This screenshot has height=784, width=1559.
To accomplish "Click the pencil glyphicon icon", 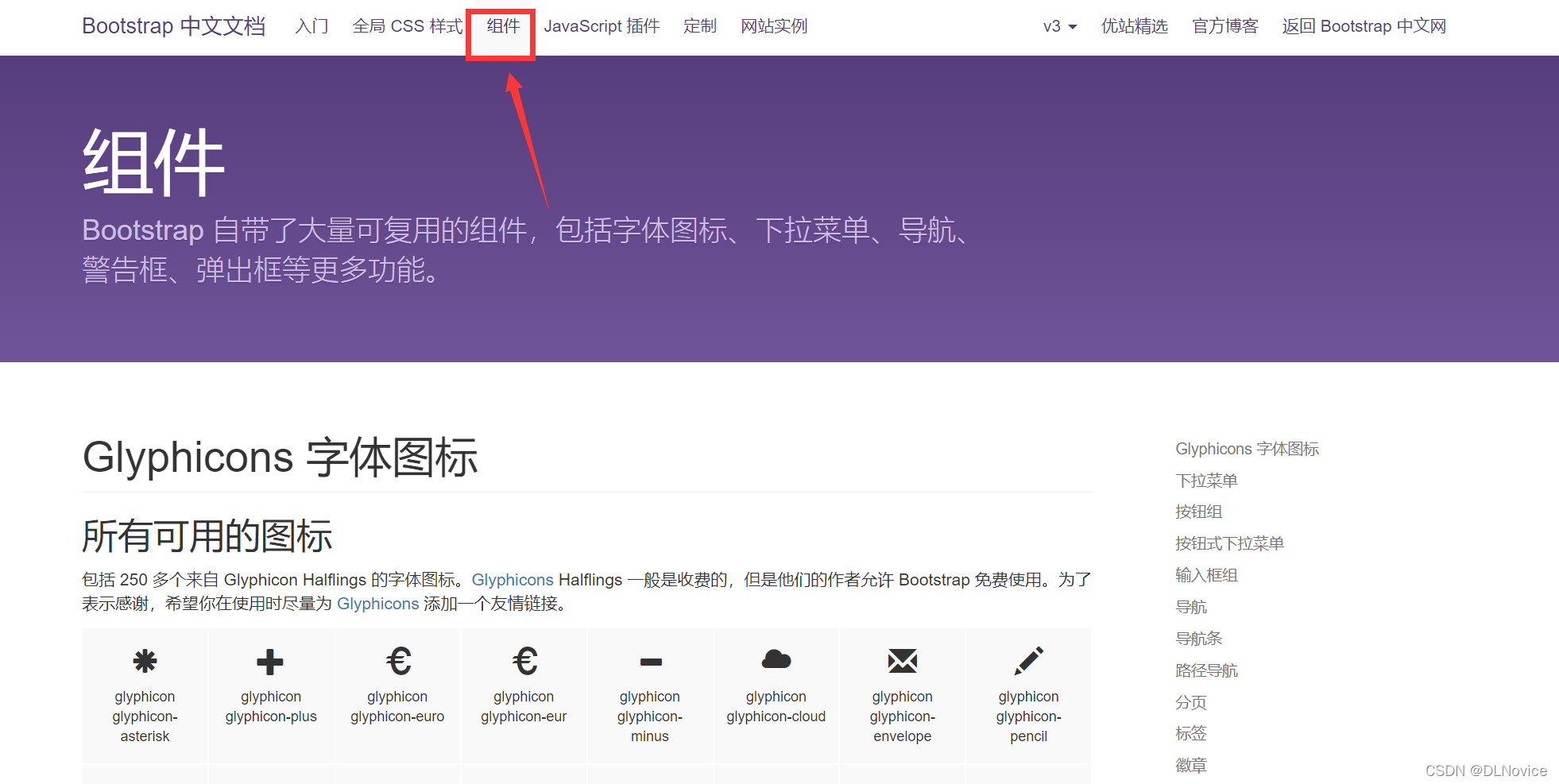I will click(x=1029, y=661).
